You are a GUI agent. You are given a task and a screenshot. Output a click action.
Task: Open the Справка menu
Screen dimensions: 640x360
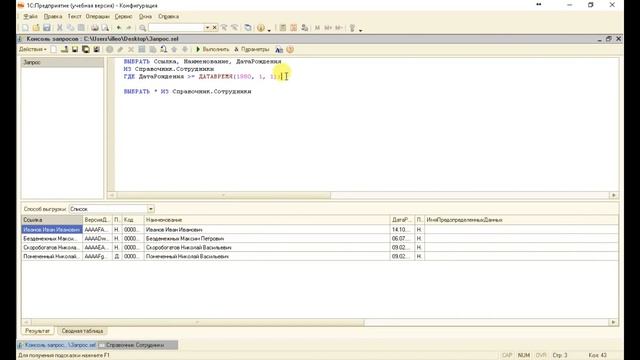coord(169,16)
